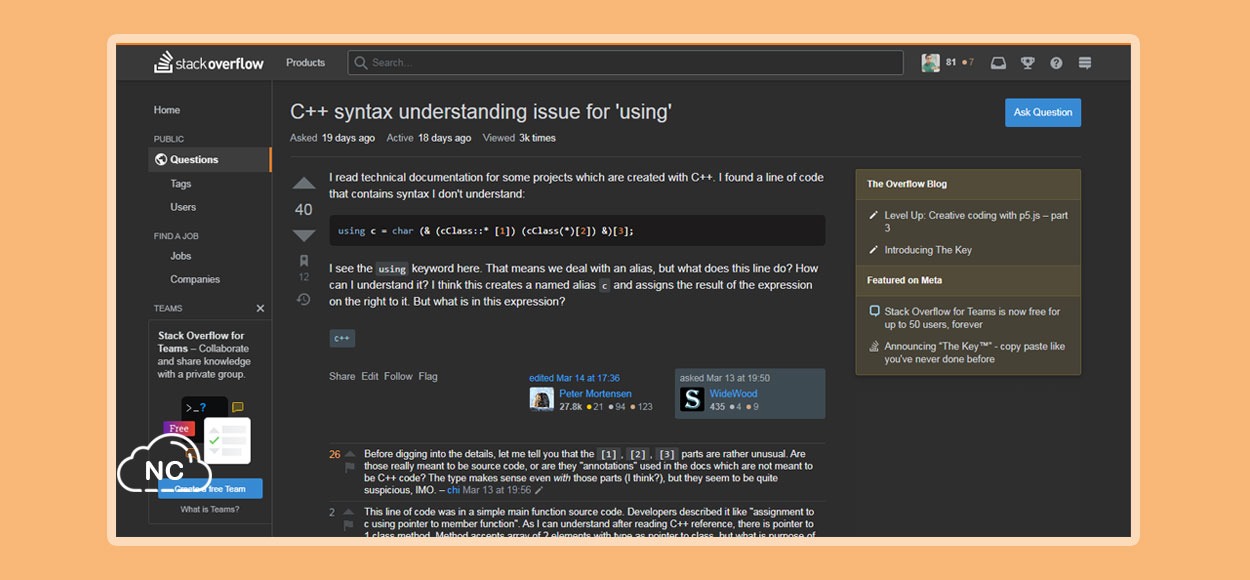1250x580 pixels.
Task: Open Tags in the sidebar
Action: 180,184
